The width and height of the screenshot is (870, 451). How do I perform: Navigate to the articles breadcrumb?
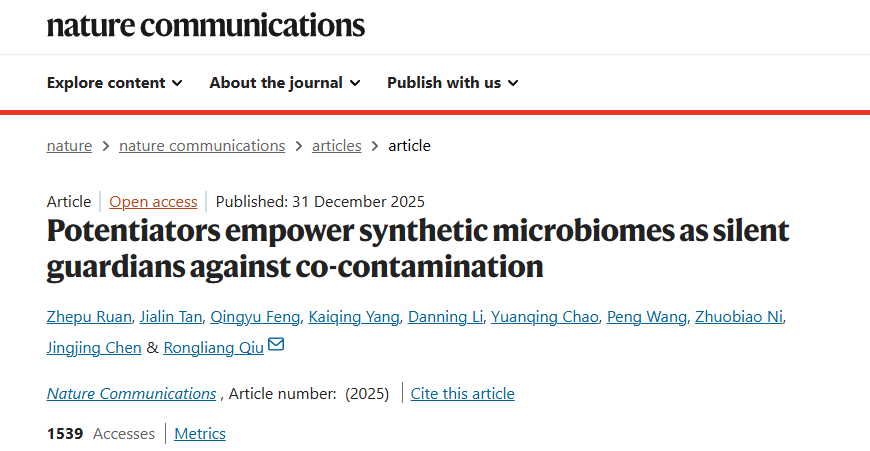[336, 146]
